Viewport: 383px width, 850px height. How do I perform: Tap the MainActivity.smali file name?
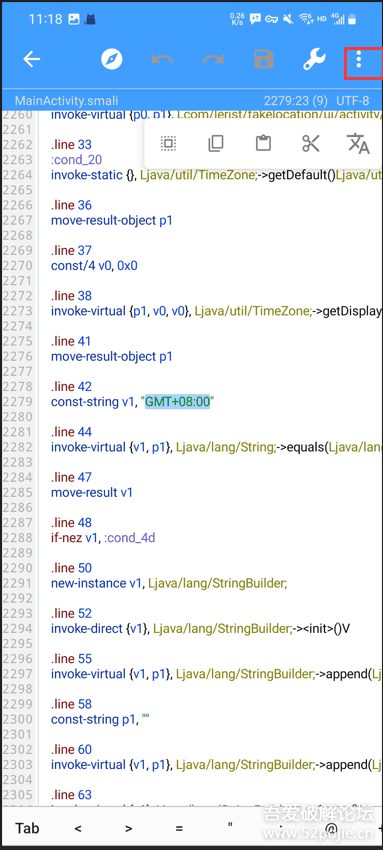pyautogui.click(x=66, y=101)
